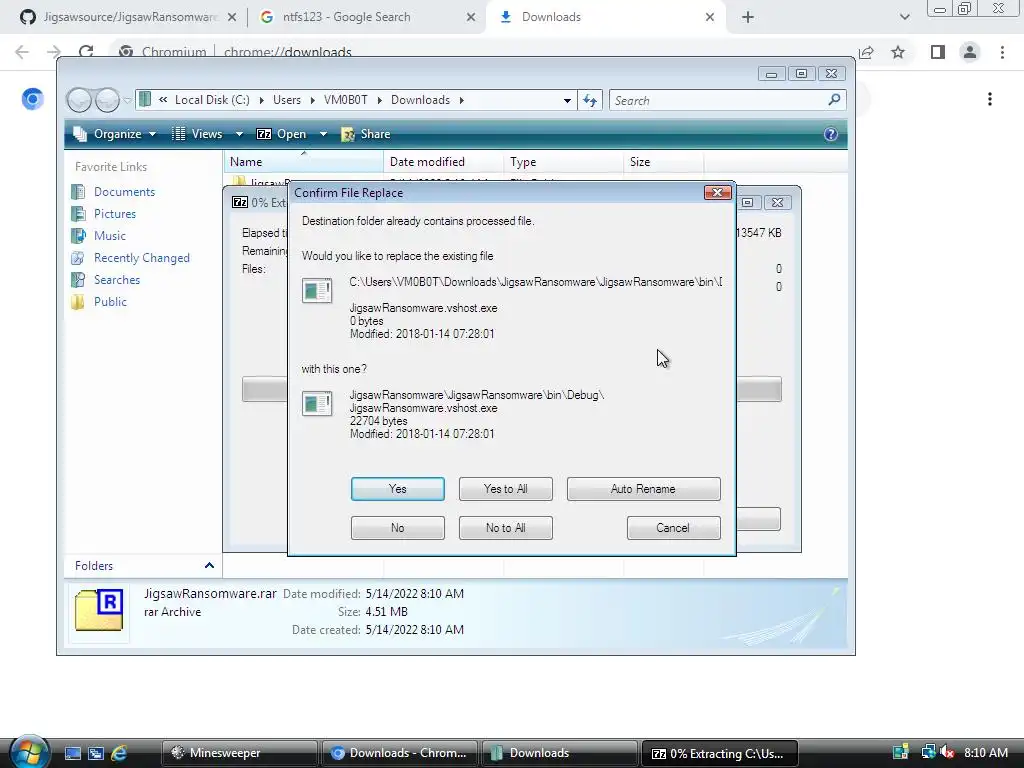The height and width of the screenshot is (768, 1024).
Task: Click the share page icon
Action: point(866,52)
